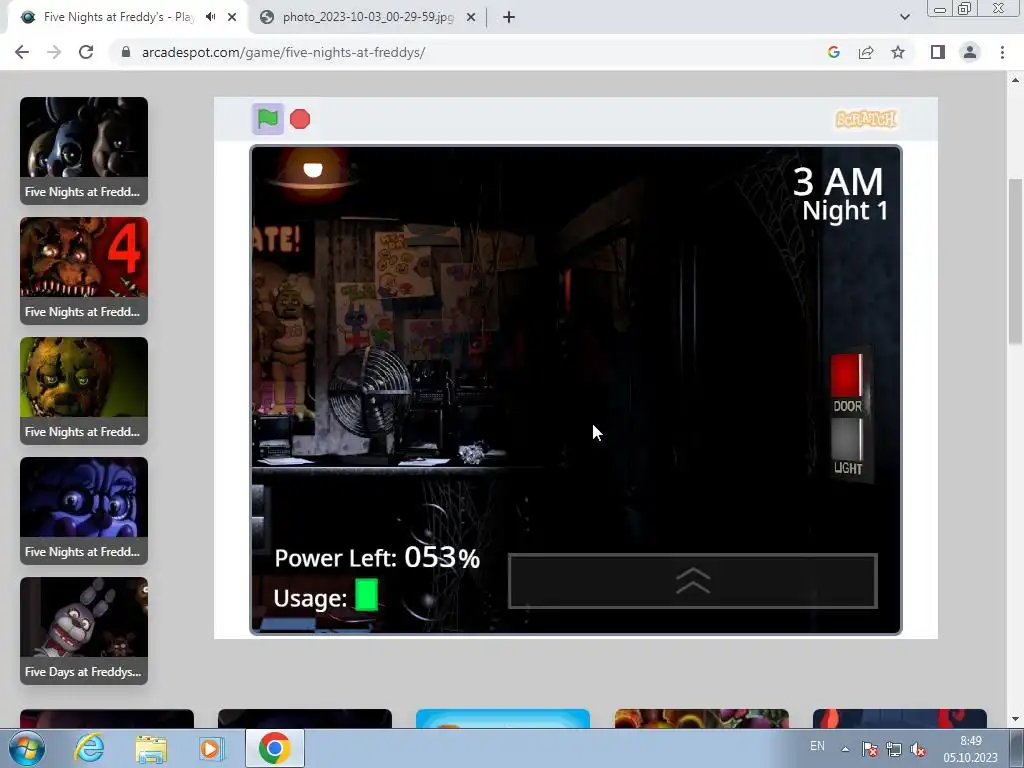Share this page
Image resolution: width=1024 pixels, height=768 pixels.
pos(866,52)
